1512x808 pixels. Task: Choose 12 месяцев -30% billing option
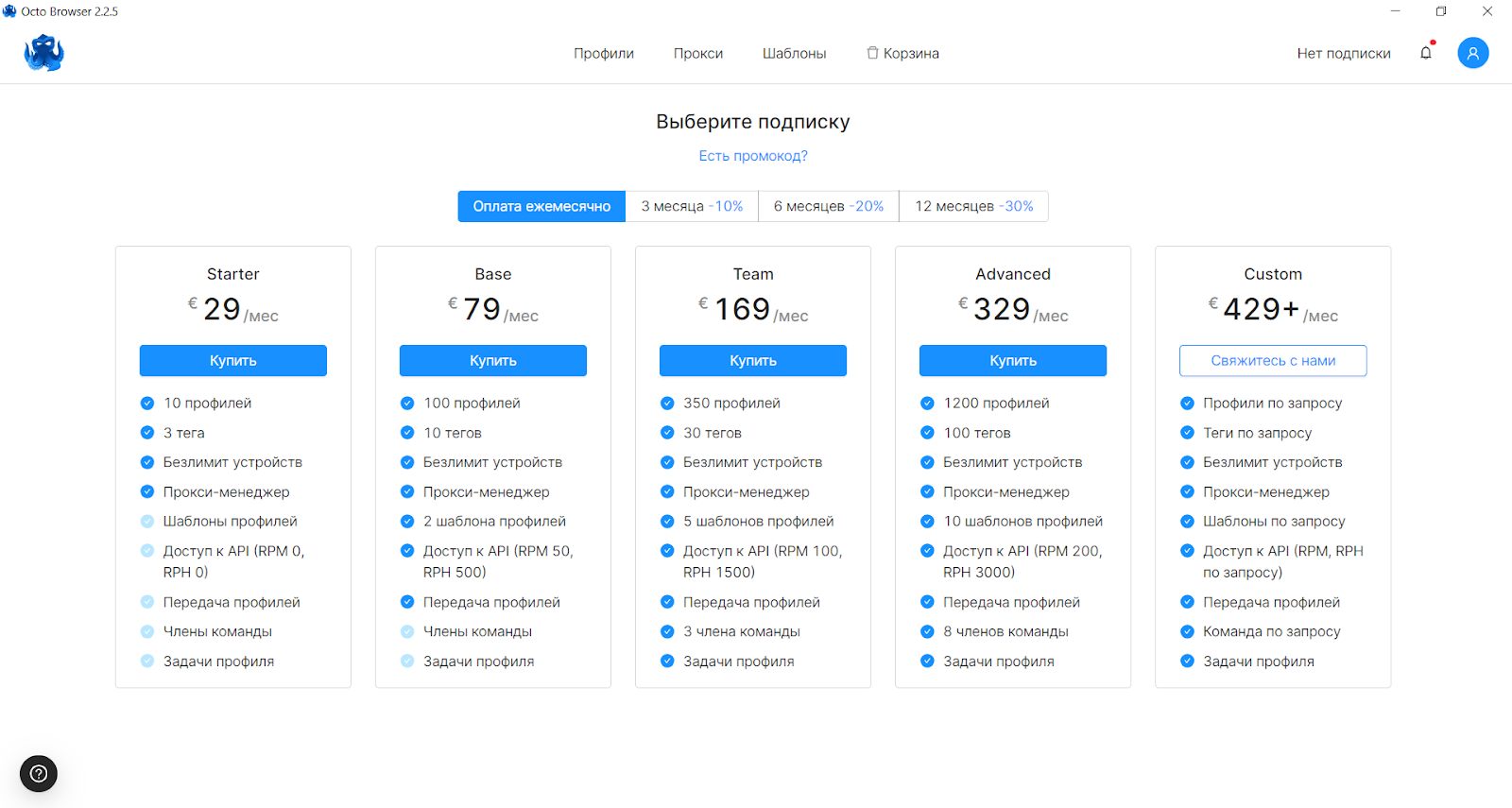click(x=974, y=206)
